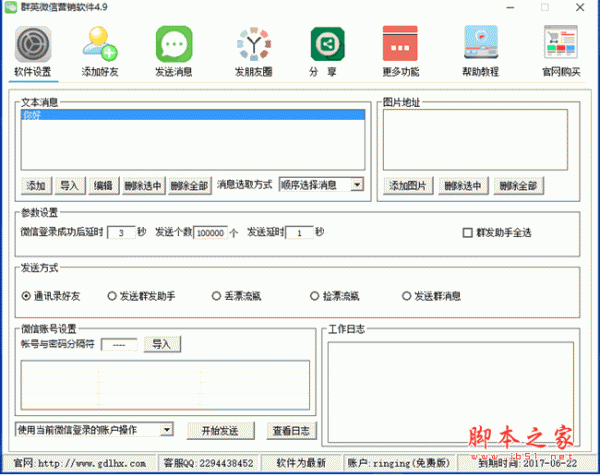Click the 官网 http://www.gdlhx.com status entry

click(80, 463)
